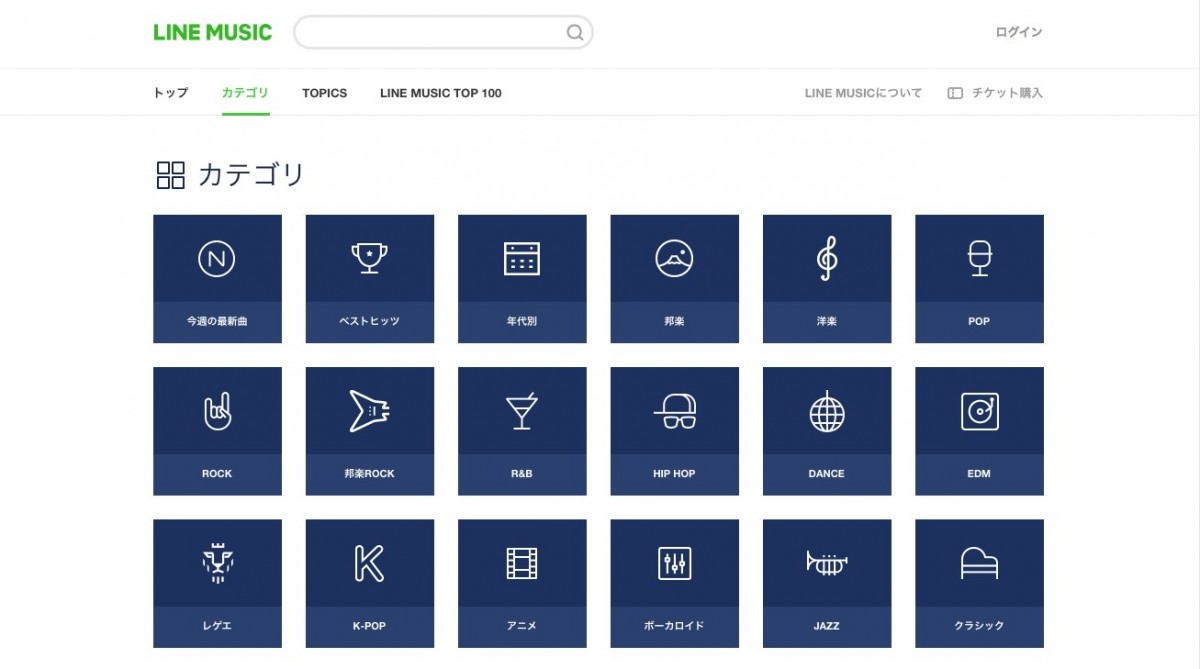Click the grid icon next to カテゴリ heading

pyautogui.click(x=171, y=175)
